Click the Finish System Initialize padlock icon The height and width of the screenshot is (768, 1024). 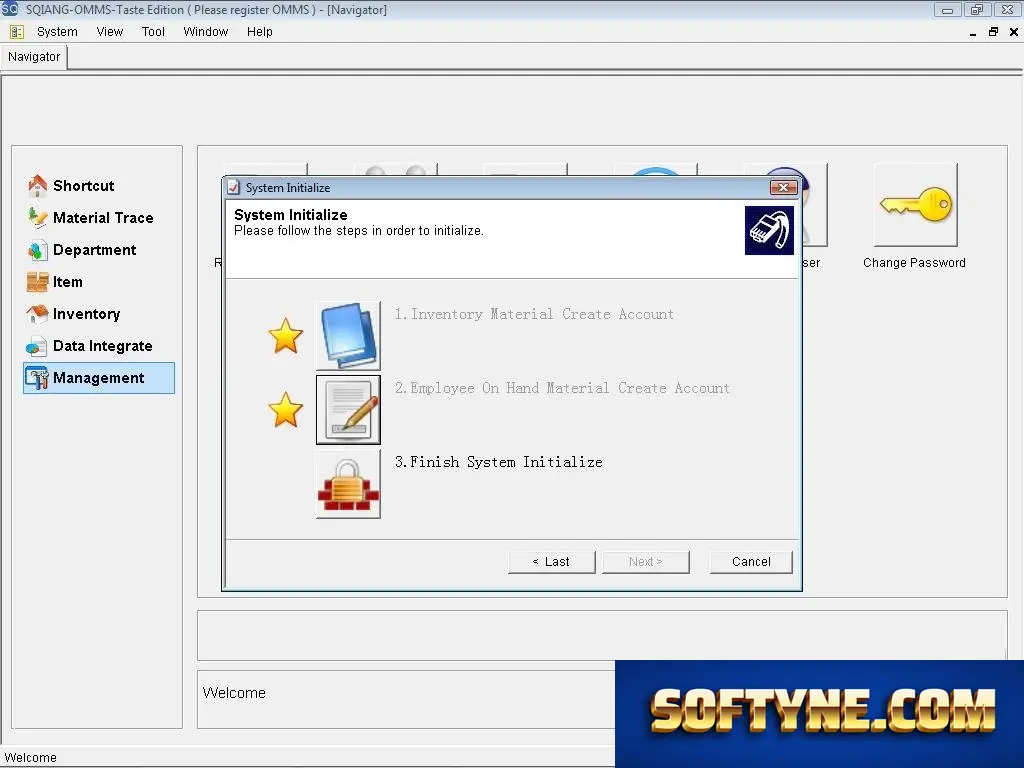click(x=348, y=484)
